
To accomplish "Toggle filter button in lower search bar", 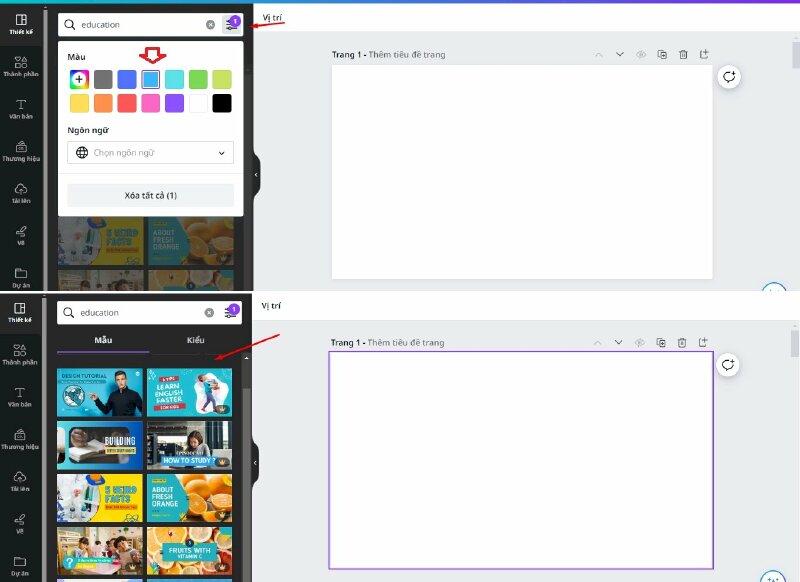I will (232, 312).
